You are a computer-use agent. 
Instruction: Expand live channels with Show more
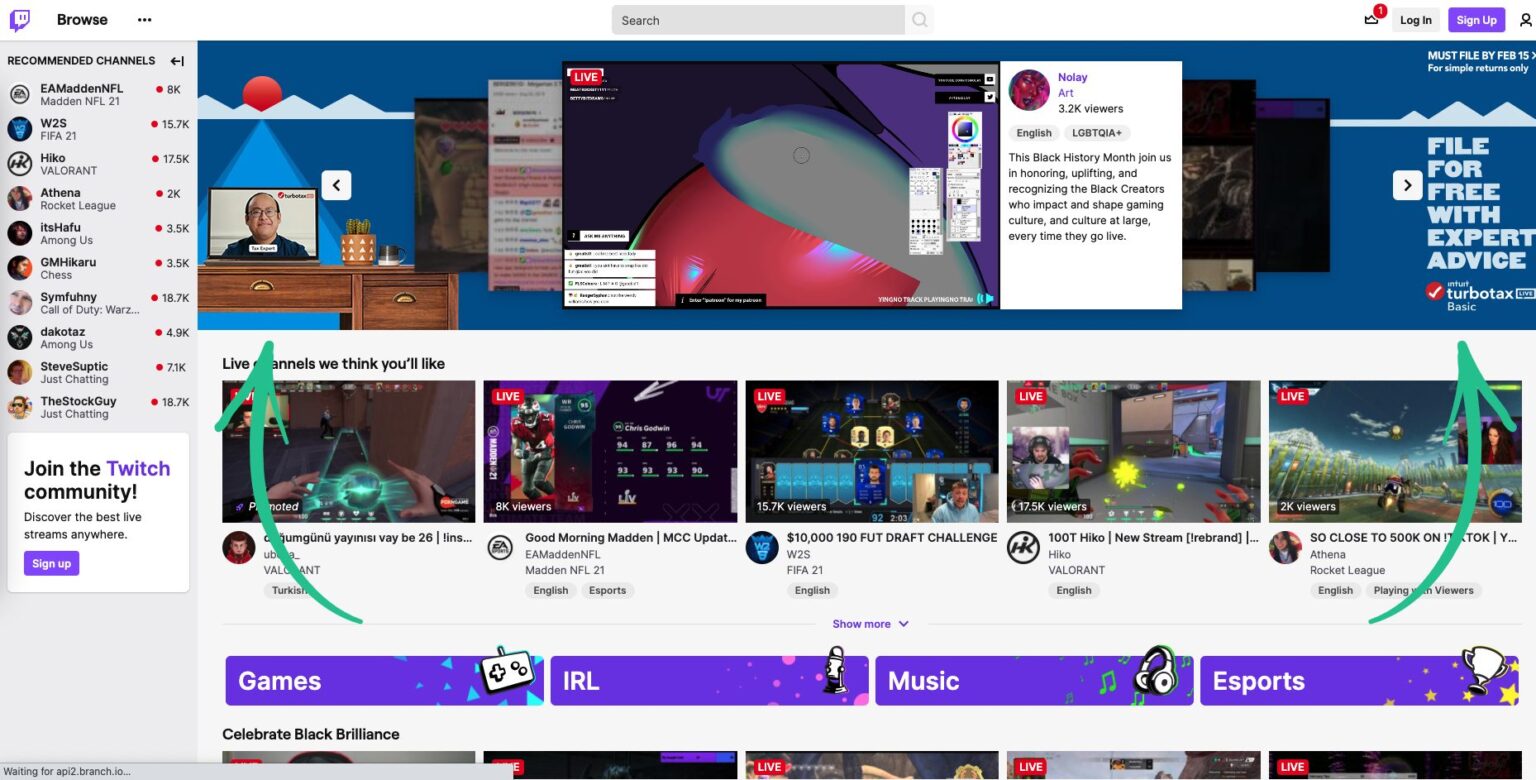click(869, 623)
